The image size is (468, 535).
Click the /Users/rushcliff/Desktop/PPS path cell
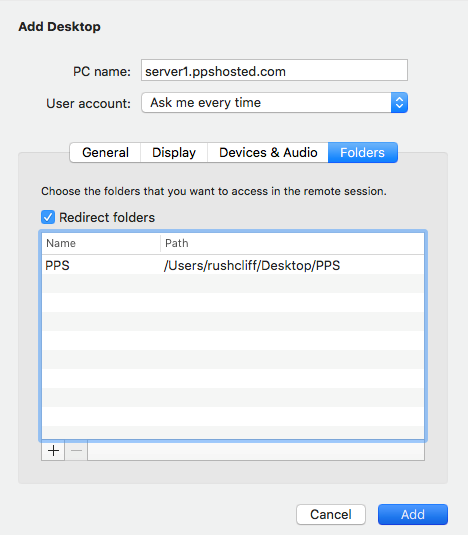click(x=252, y=265)
